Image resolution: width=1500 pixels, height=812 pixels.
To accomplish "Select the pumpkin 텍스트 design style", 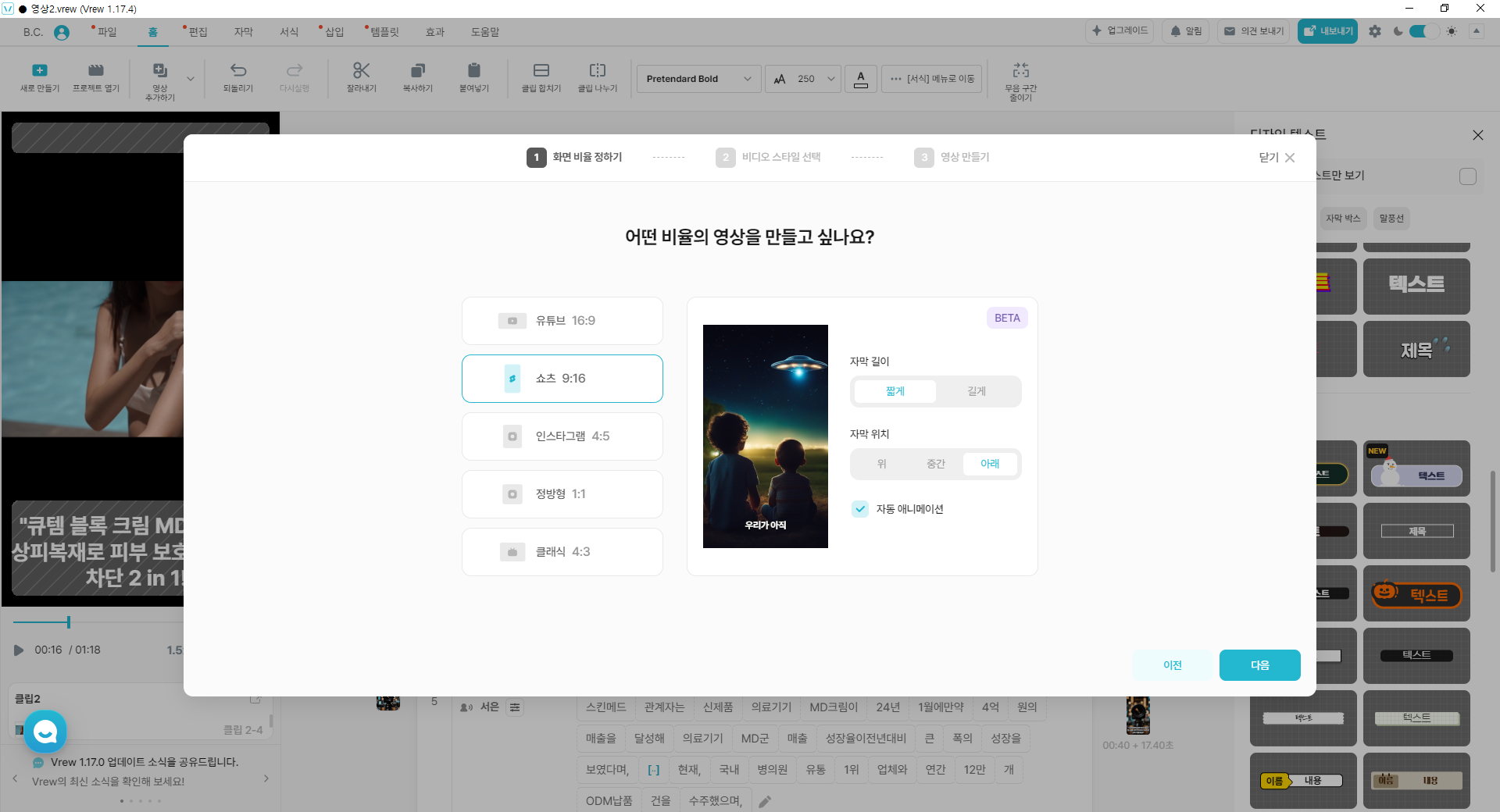I will tap(1416, 593).
